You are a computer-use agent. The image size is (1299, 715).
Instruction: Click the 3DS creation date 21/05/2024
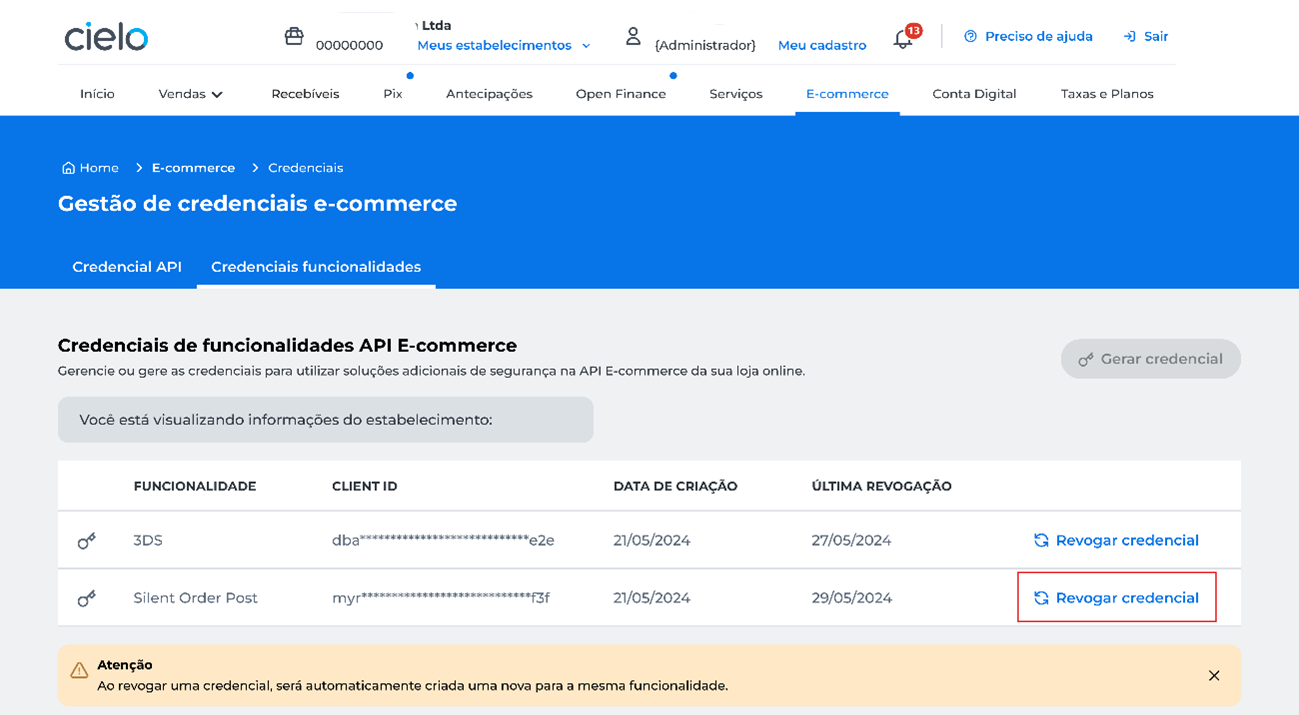[x=652, y=541]
